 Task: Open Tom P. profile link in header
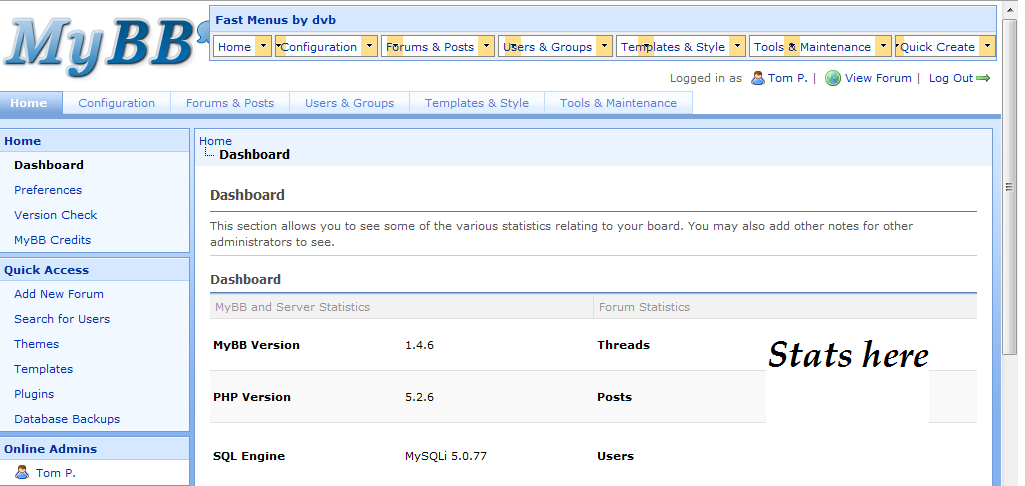788,78
